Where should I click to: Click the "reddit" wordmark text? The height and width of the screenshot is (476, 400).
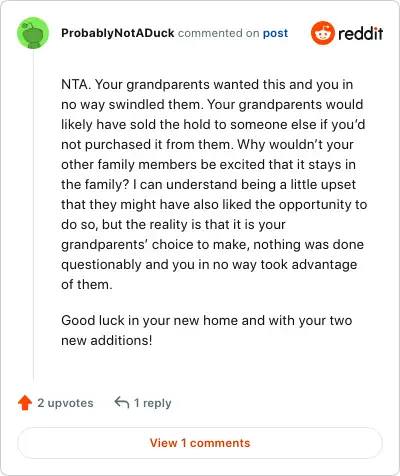(361, 33)
